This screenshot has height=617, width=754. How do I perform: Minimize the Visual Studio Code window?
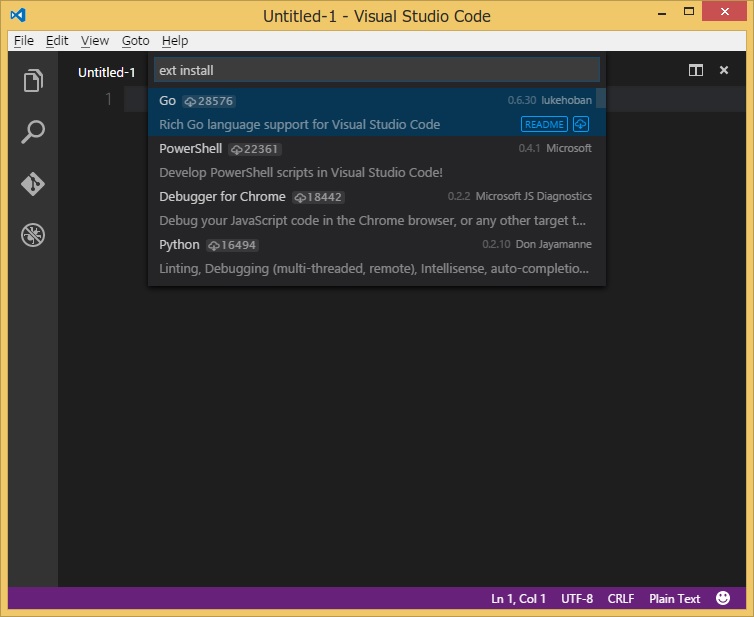tap(662, 13)
